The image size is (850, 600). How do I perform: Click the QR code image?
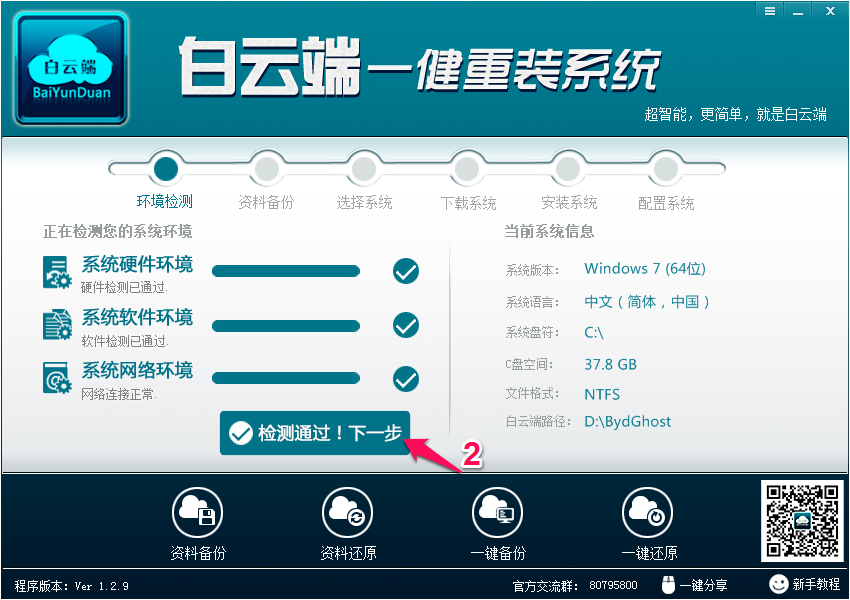coord(802,521)
